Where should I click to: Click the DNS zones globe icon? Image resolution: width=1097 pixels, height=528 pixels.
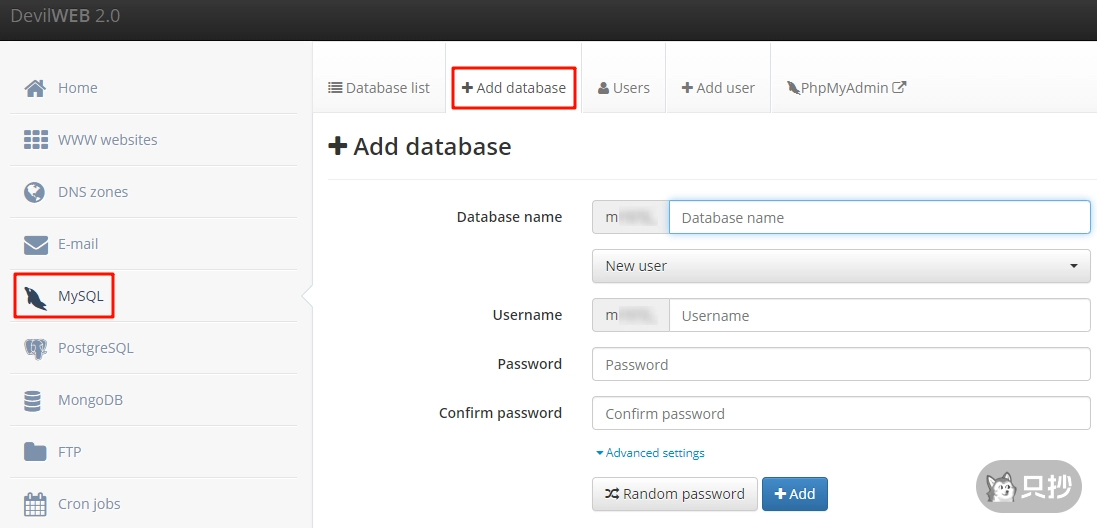click(x=35, y=192)
